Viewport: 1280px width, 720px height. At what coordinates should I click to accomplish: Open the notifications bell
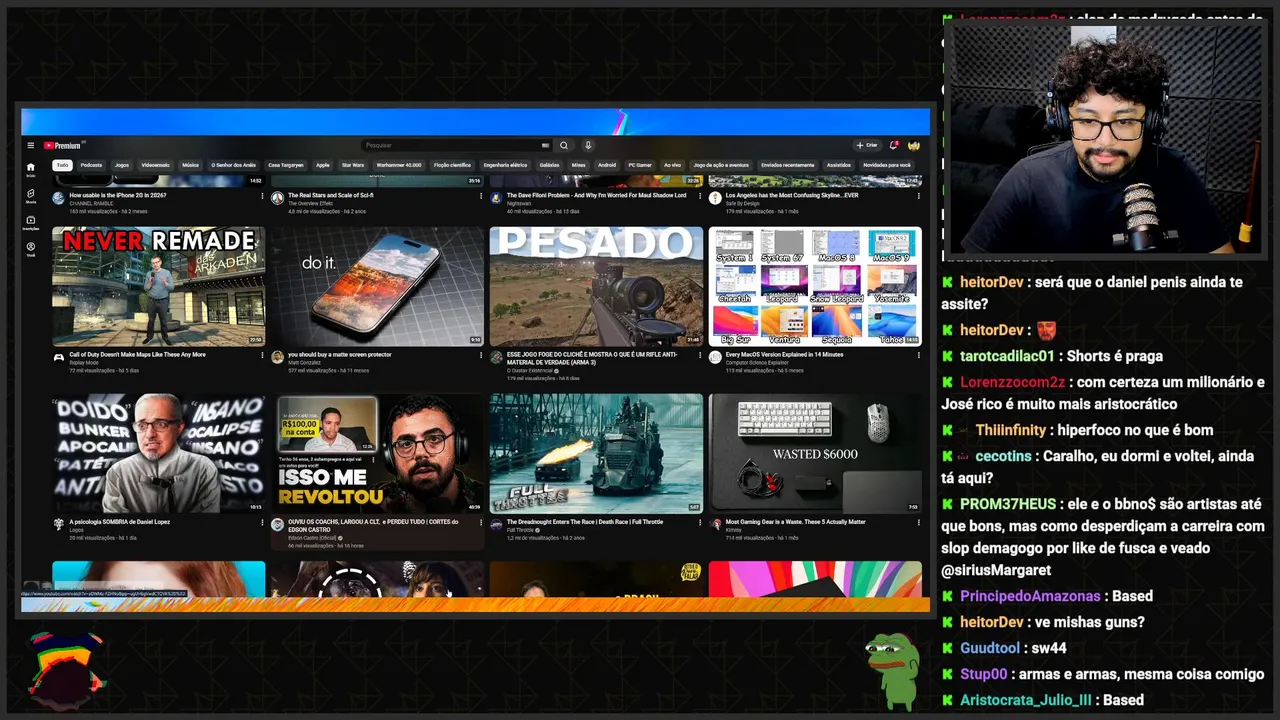pyautogui.click(x=893, y=145)
